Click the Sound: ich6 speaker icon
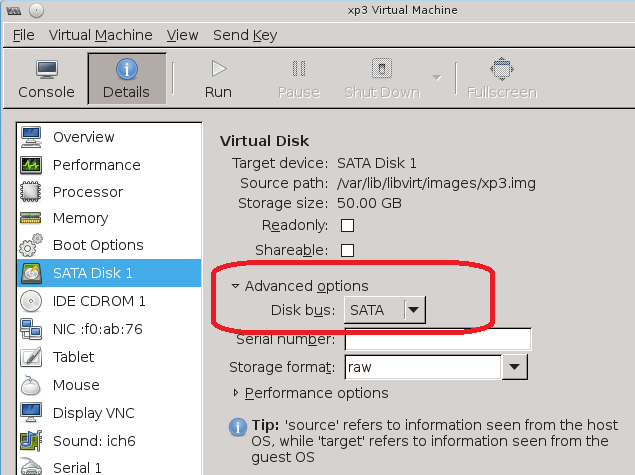635x475 pixels. 31,439
